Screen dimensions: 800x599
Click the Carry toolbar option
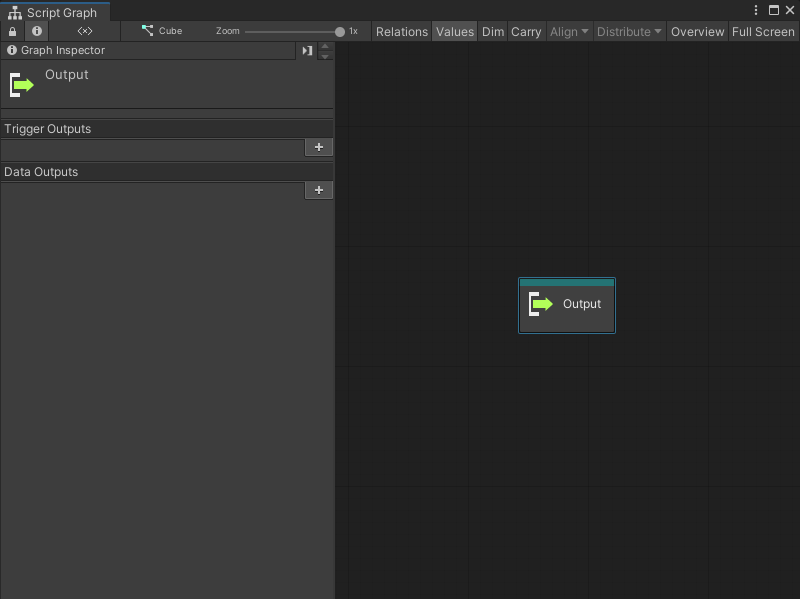pyautogui.click(x=526, y=31)
